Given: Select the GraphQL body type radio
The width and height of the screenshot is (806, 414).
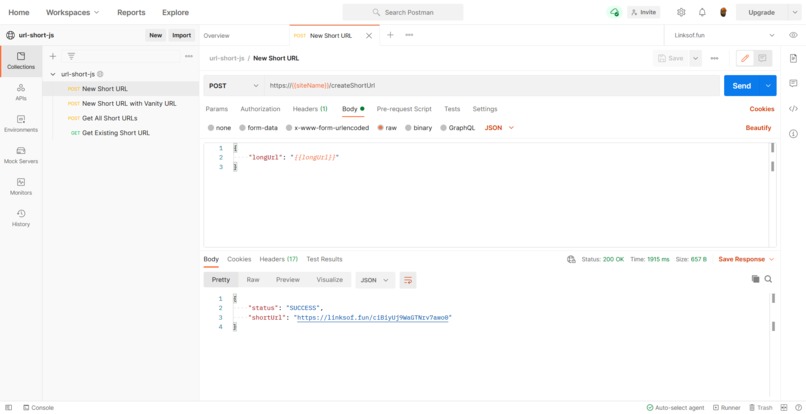Looking at the screenshot, I should pyautogui.click(x=443, y=128).
